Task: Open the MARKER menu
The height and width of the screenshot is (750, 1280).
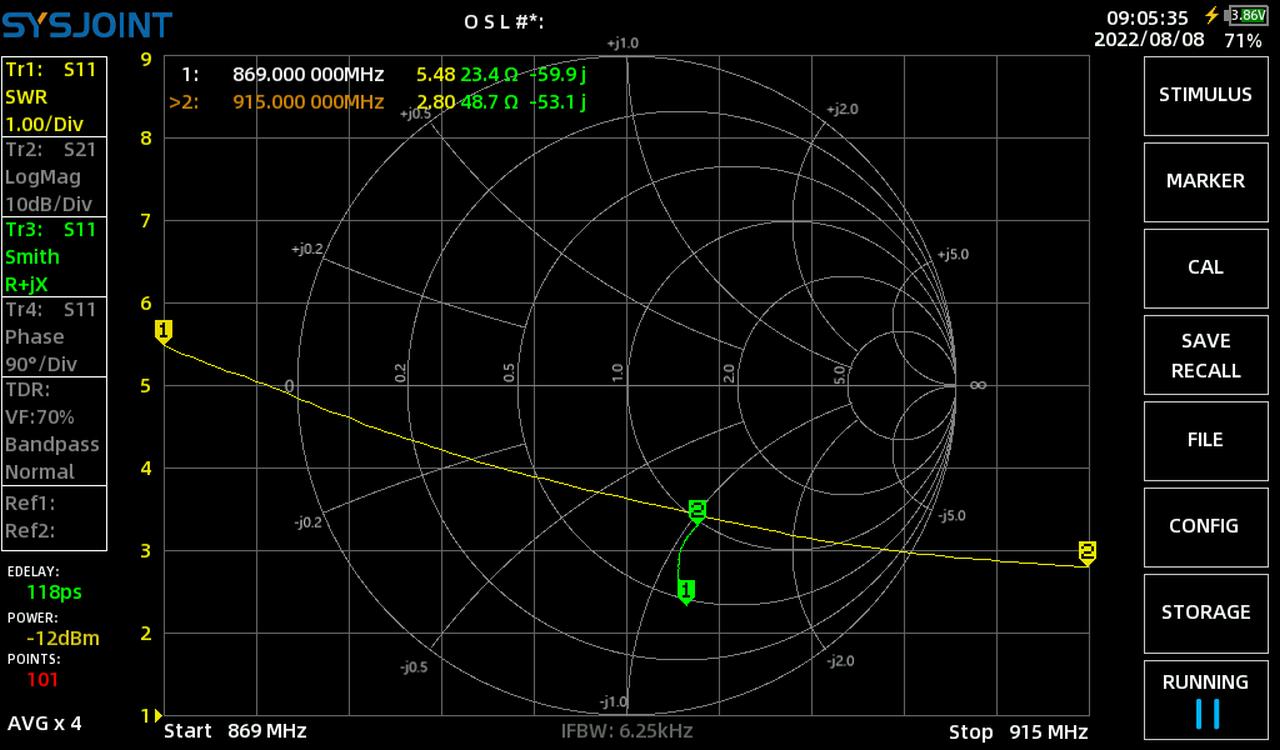Action: 1205,181
